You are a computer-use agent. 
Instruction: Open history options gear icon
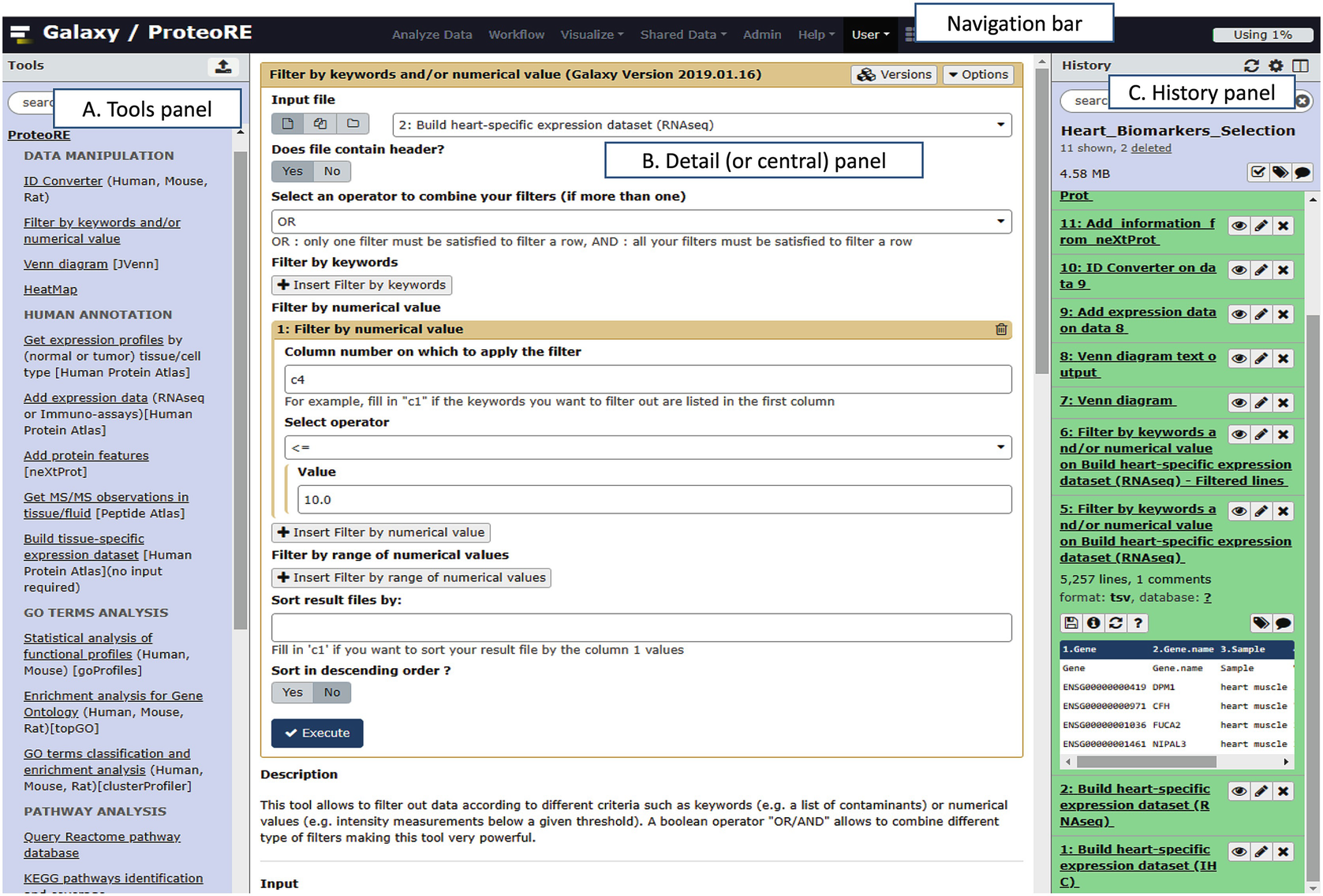(x=1276, y=65)
